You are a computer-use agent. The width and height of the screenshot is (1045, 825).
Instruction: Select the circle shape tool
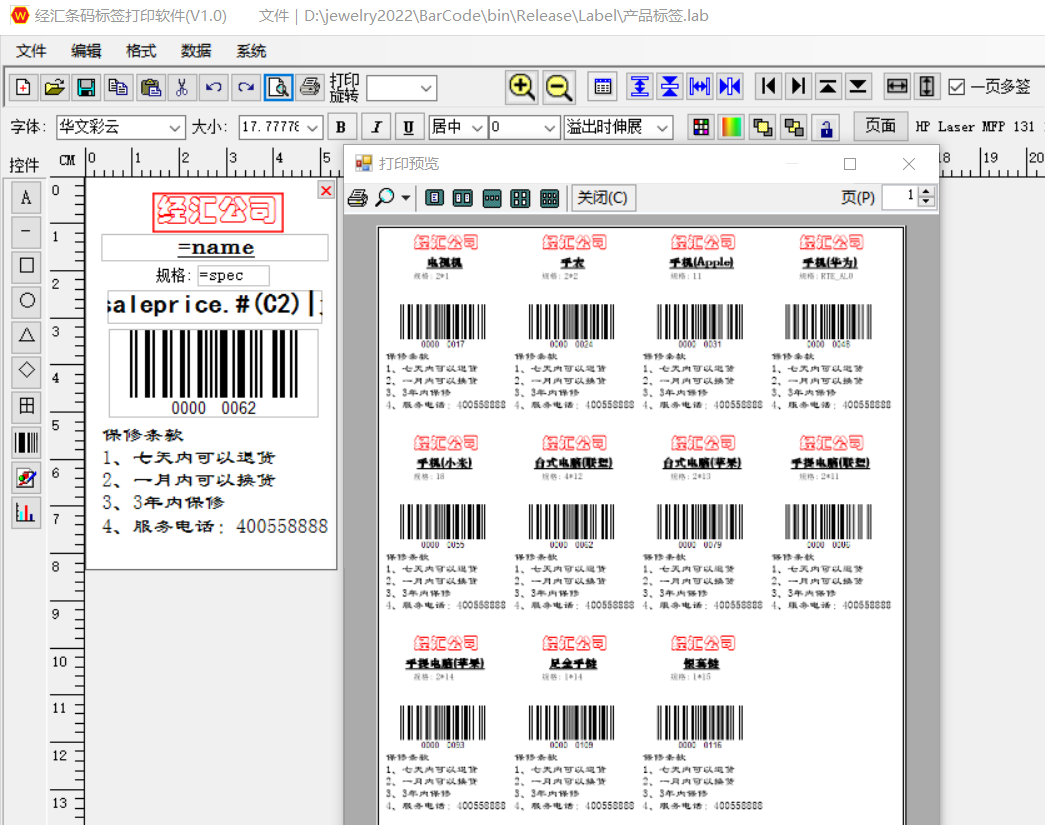[x=26, y=301]
